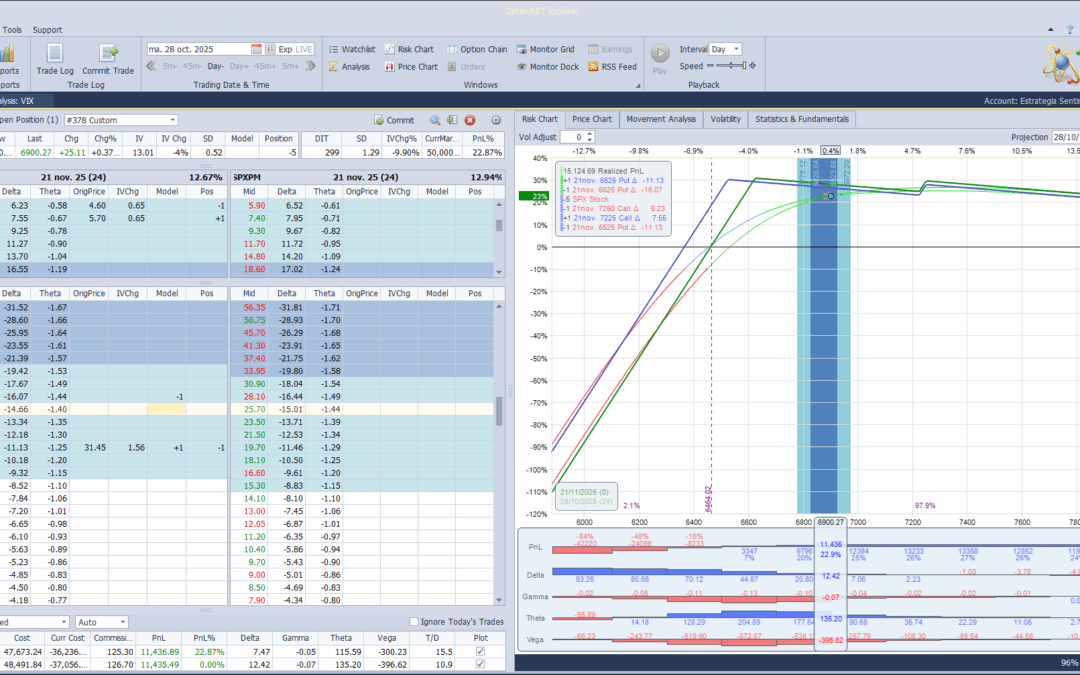Screen dimensions: 1080x675
Task: Select the Risk Chart tab
Action: (x=539, y=119)
